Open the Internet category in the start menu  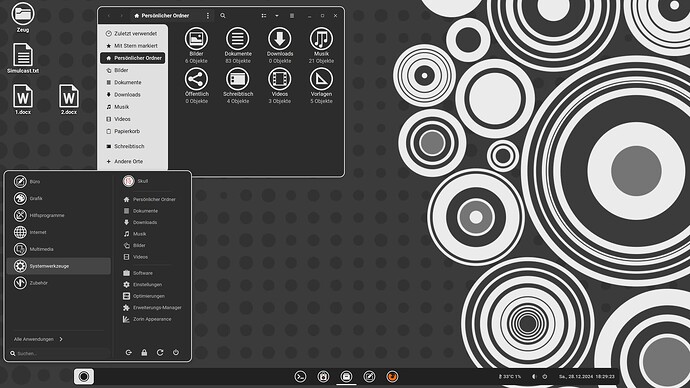tap(59, 232)
